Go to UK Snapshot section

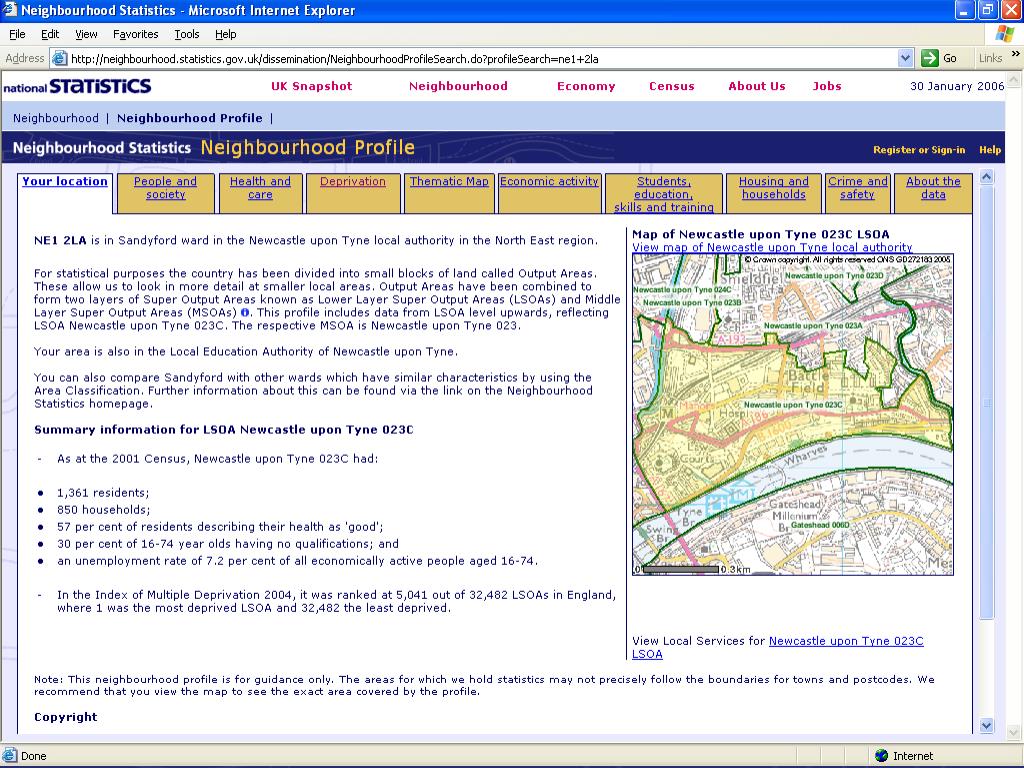coord(312,86)
